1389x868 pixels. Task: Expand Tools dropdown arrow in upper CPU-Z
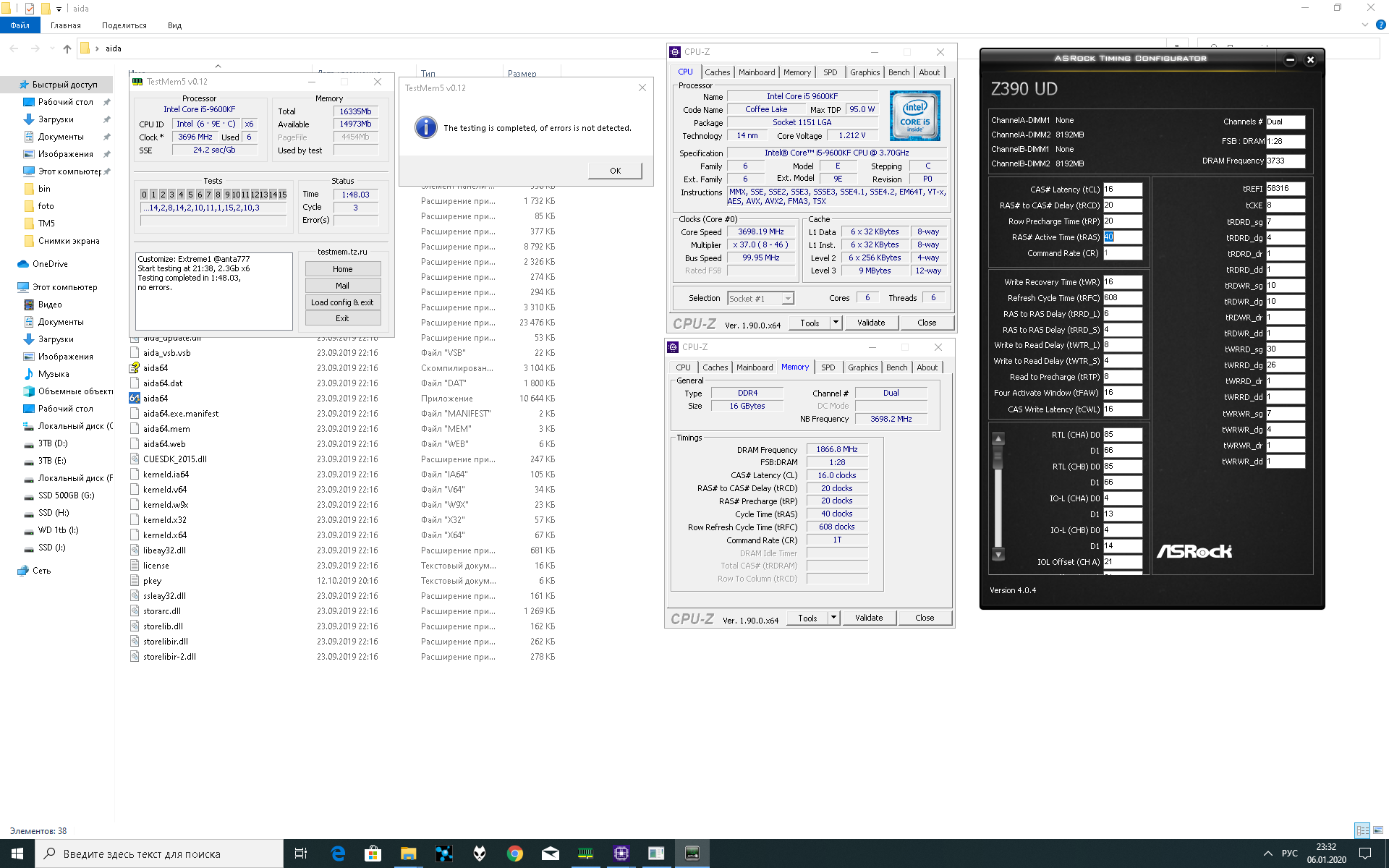(x=836, y=323)
